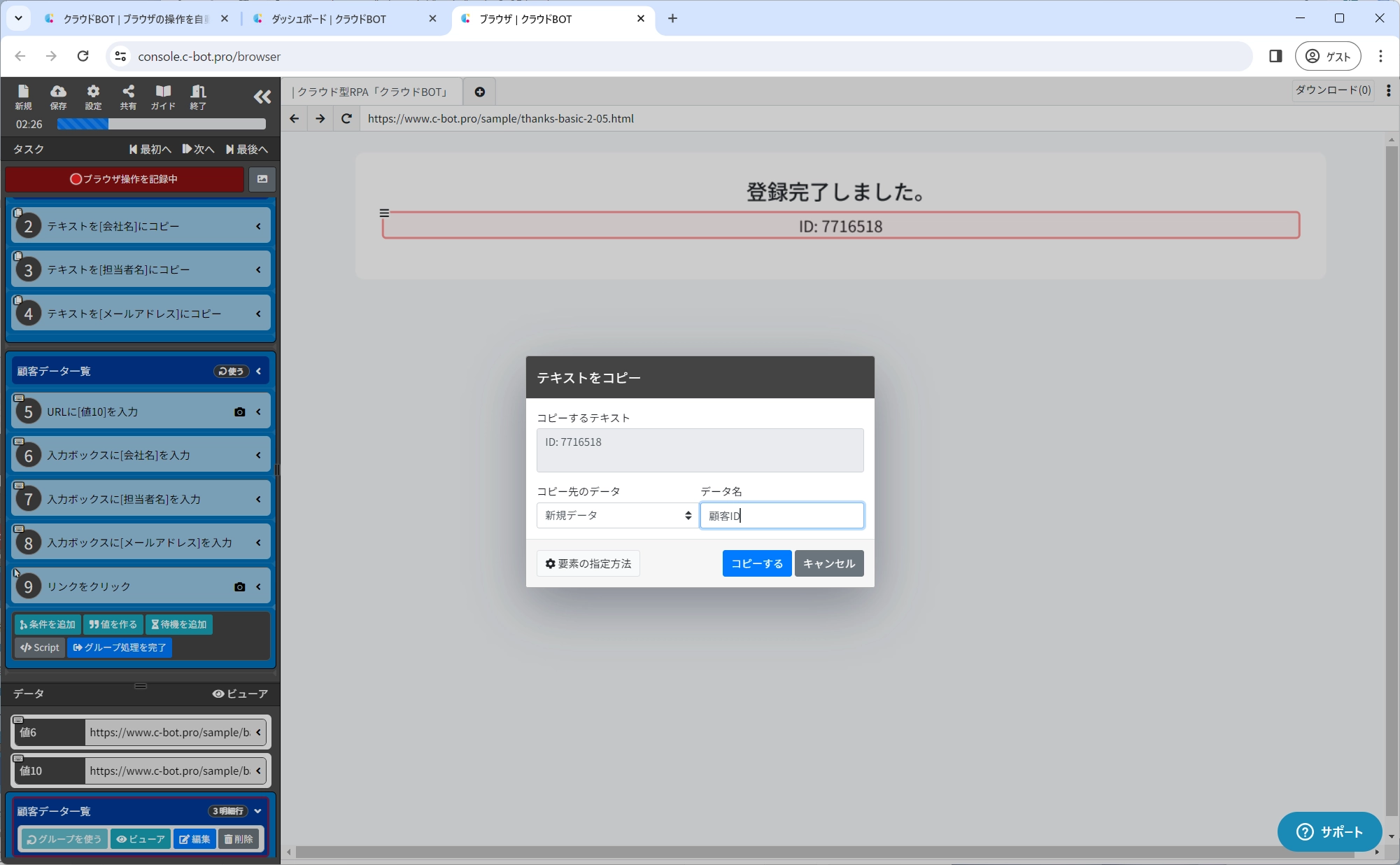The height and width of the screenshot is (865, 1400).
Task: Collapse sidebar with double-chevron icon
Action: point(262,97)
